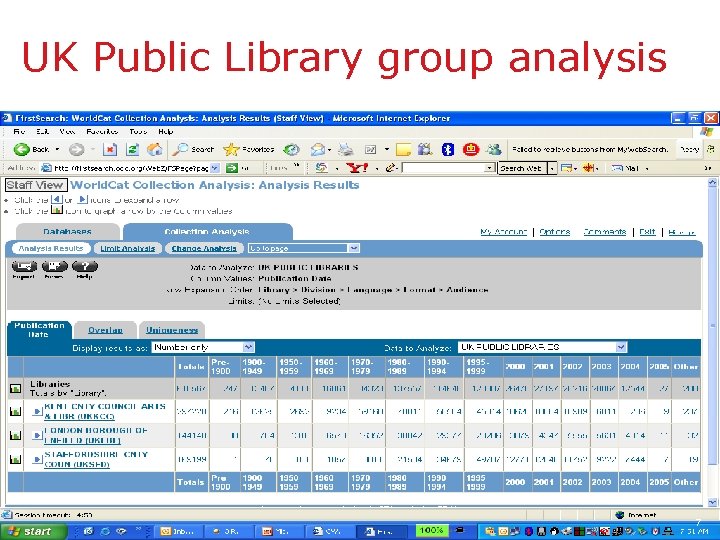
Task: Open the My Account link
Action: point(503,231)
